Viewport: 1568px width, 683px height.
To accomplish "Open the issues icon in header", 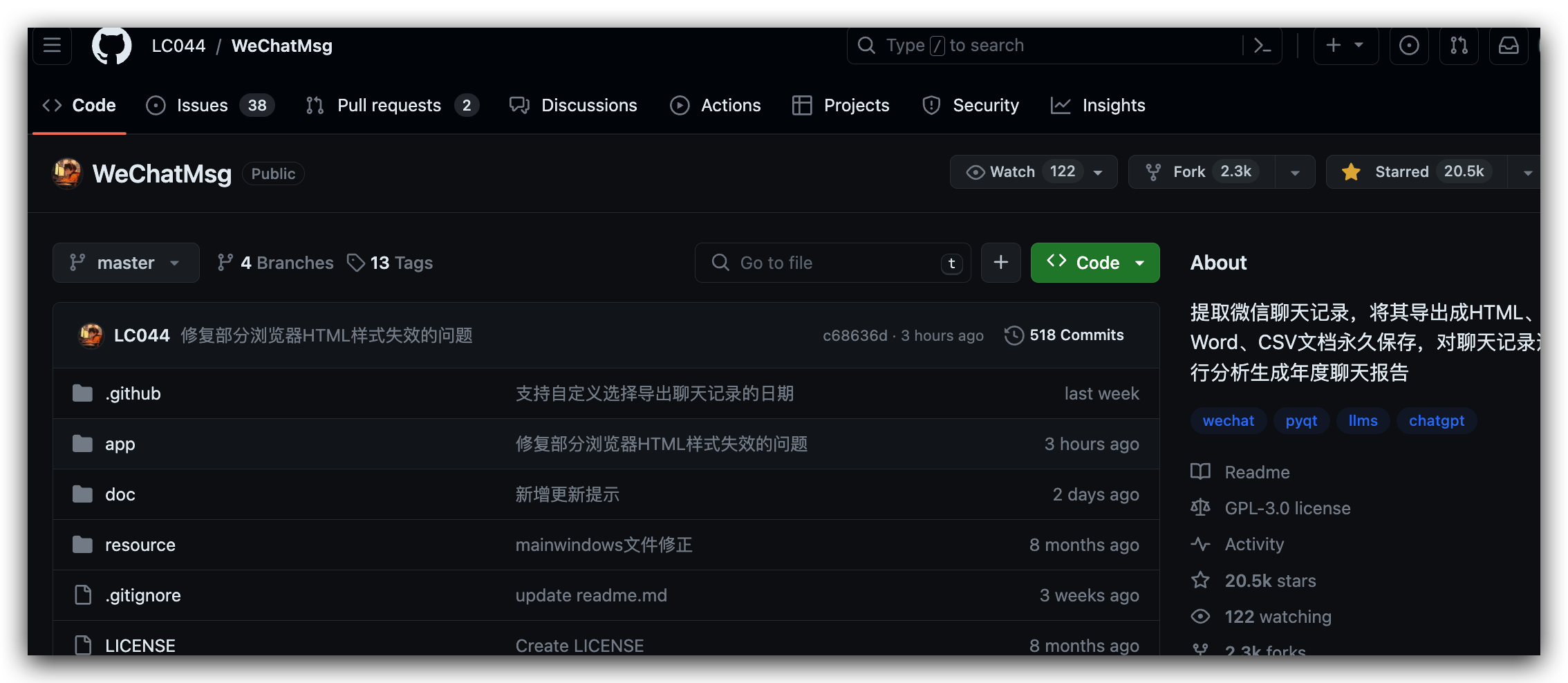I will pos(1409,46).
